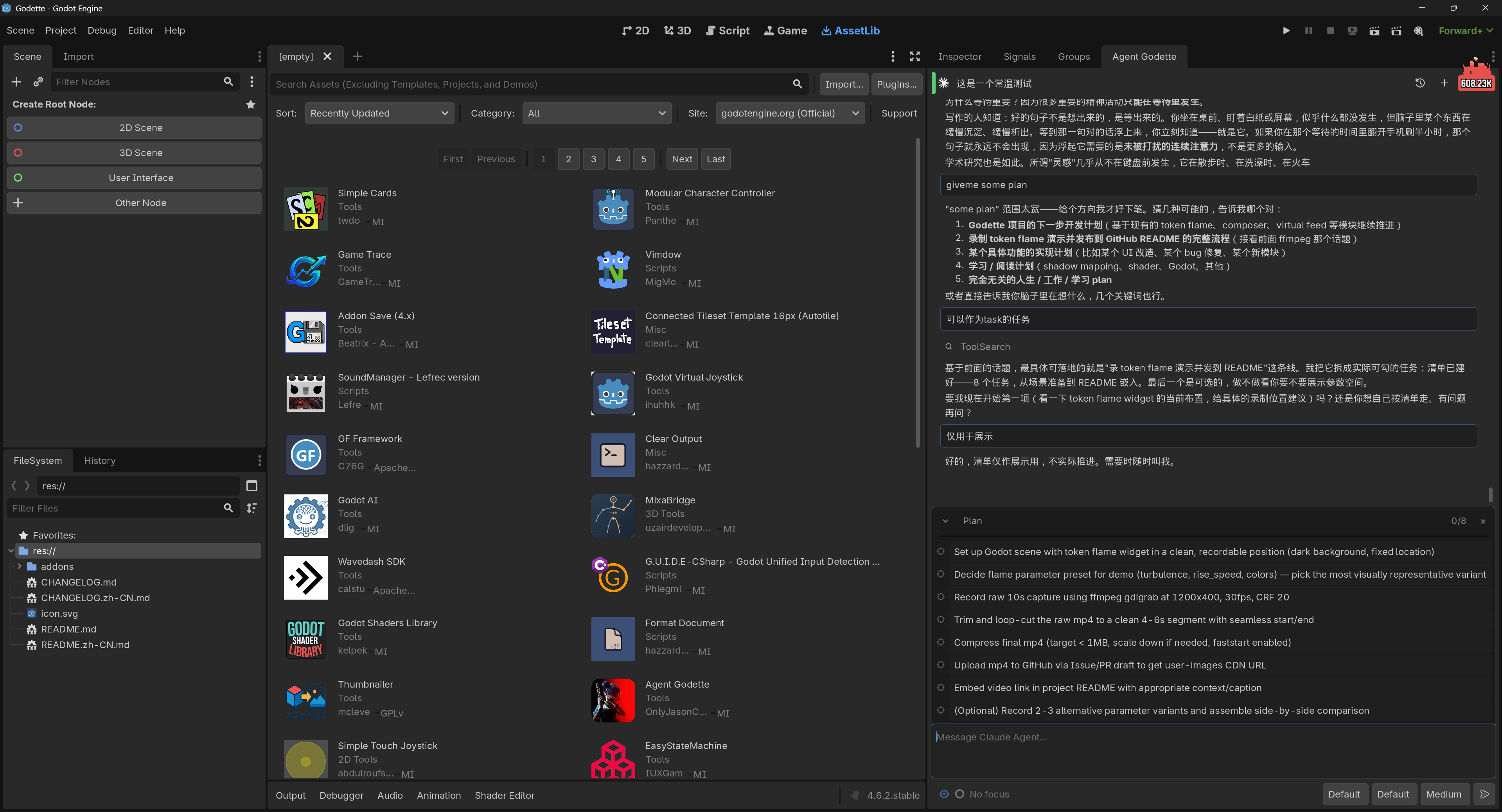Open the Support filter button
The width and height of the screenshot is (1502, 812).
tap(898, 113)
